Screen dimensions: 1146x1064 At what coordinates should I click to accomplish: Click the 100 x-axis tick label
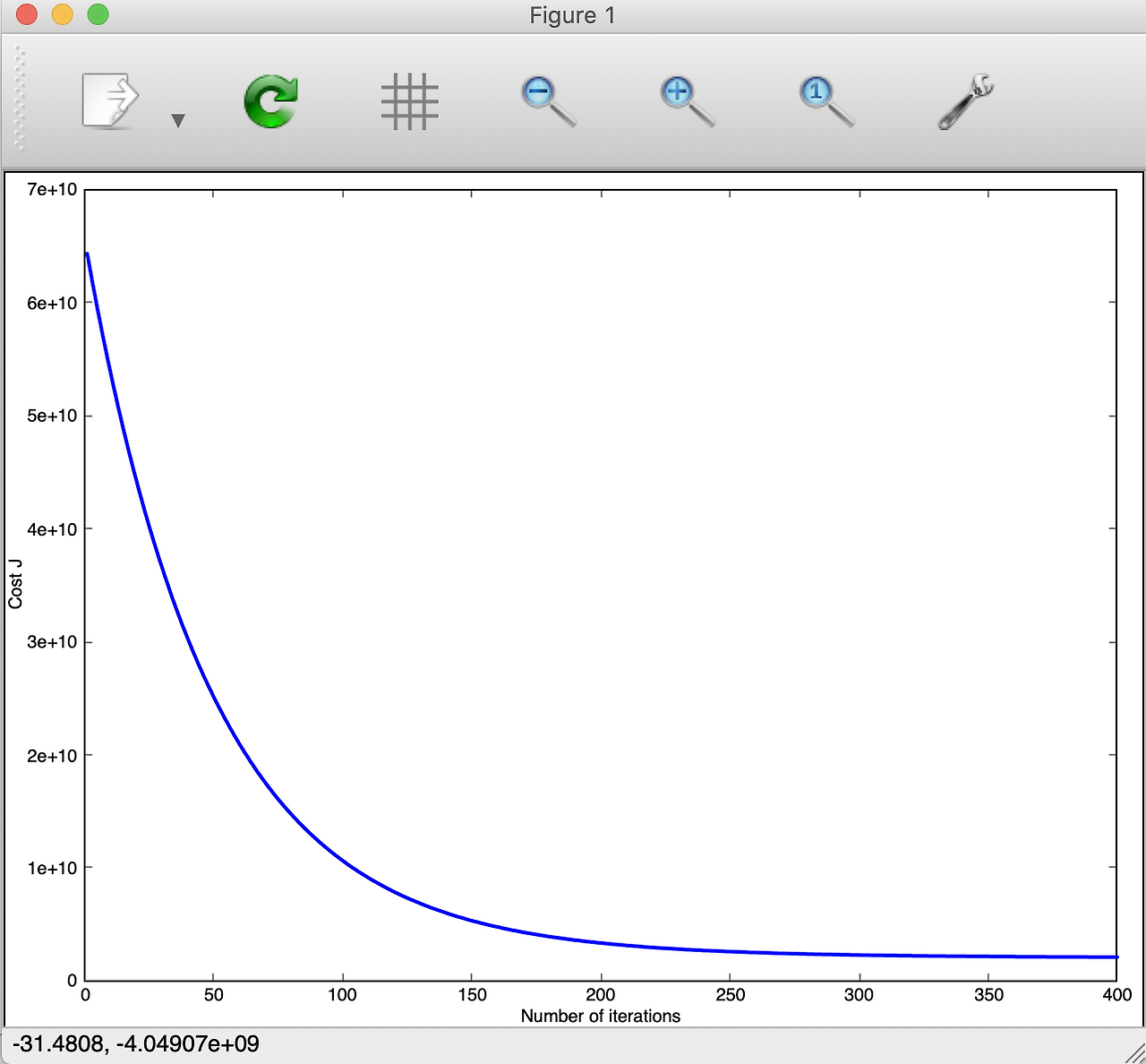point(342,994)
